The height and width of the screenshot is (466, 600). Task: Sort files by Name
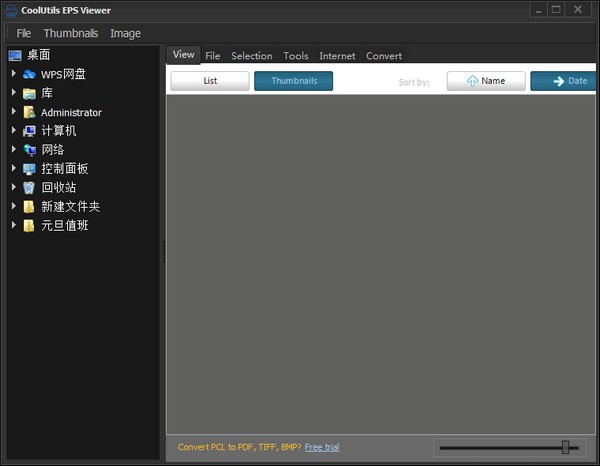tap(486, 81)
